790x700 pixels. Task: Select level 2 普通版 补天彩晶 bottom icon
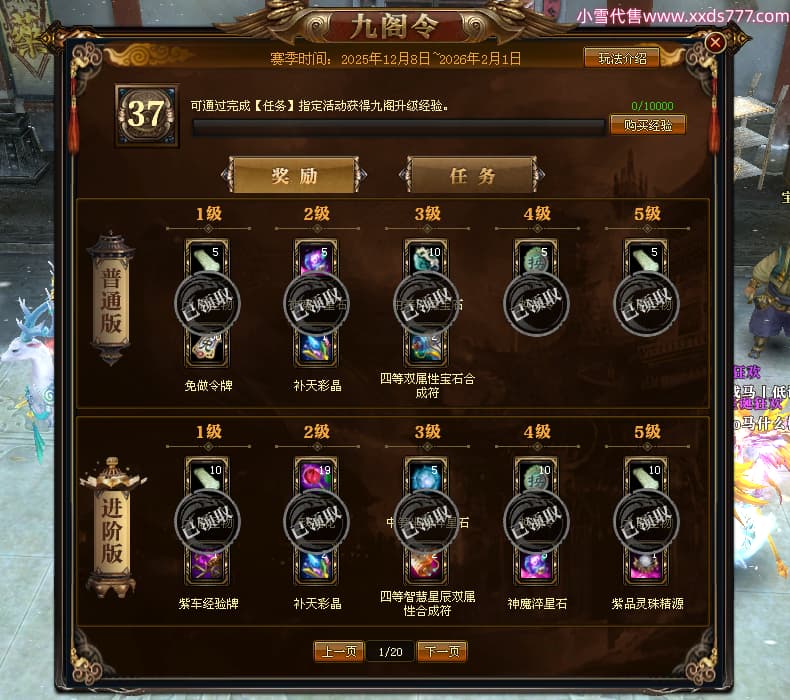[316, 348]
